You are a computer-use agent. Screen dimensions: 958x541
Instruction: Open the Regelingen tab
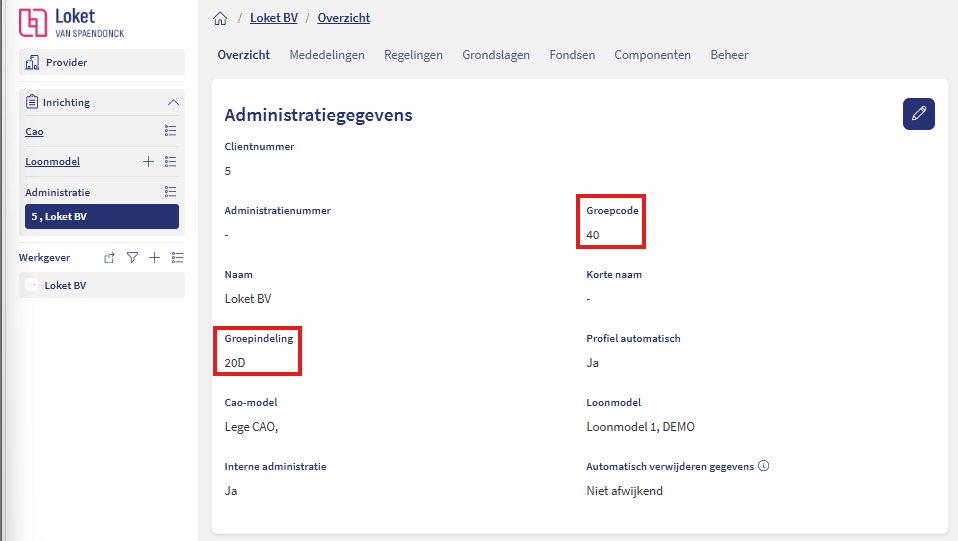click(413, 55)
